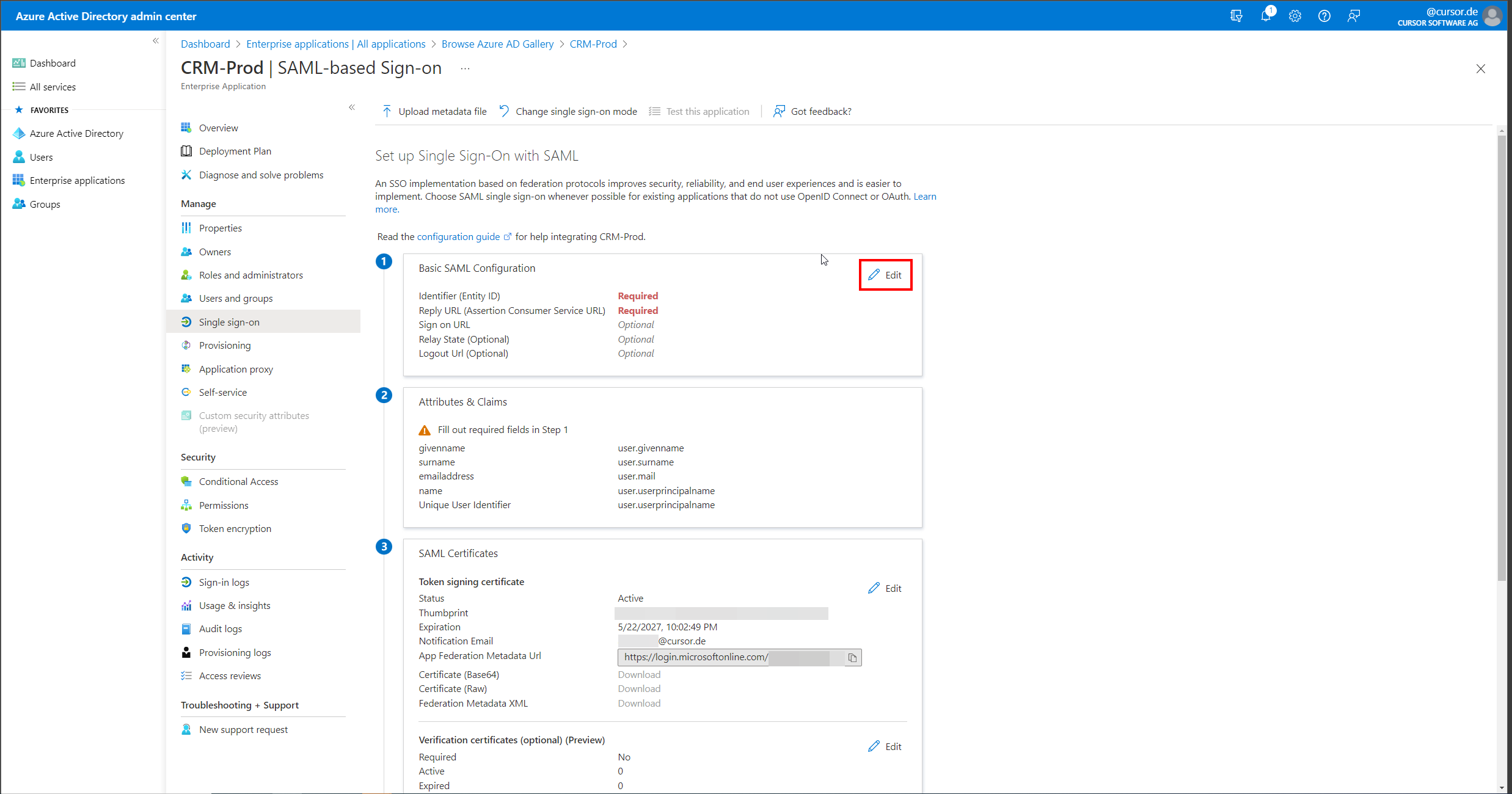
Task: Collapse the application menu pane
Action: click(x=352, y=107)
